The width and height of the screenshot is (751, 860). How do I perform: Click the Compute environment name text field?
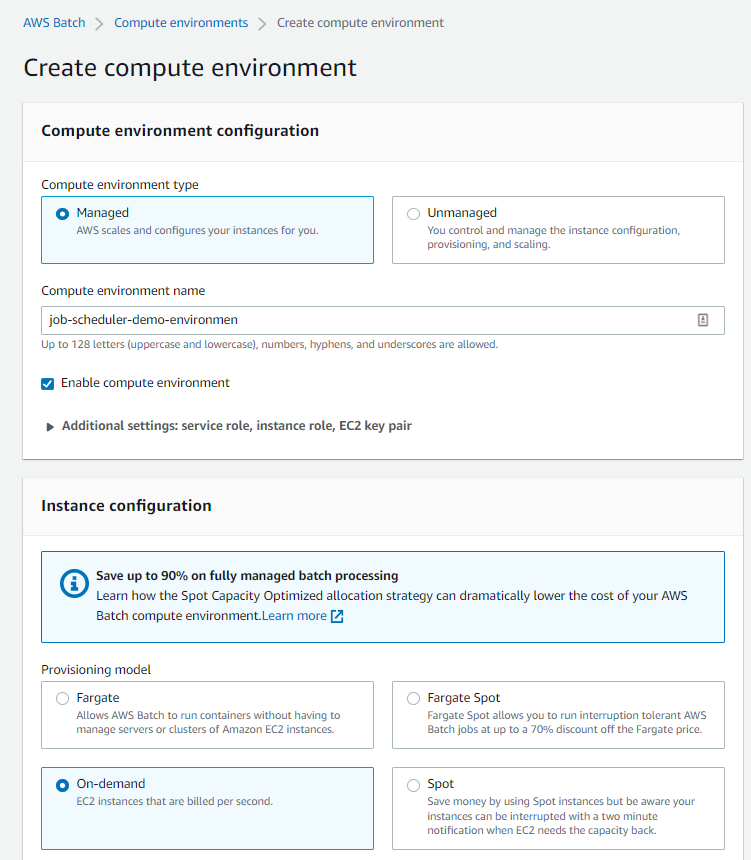(383, 320)
